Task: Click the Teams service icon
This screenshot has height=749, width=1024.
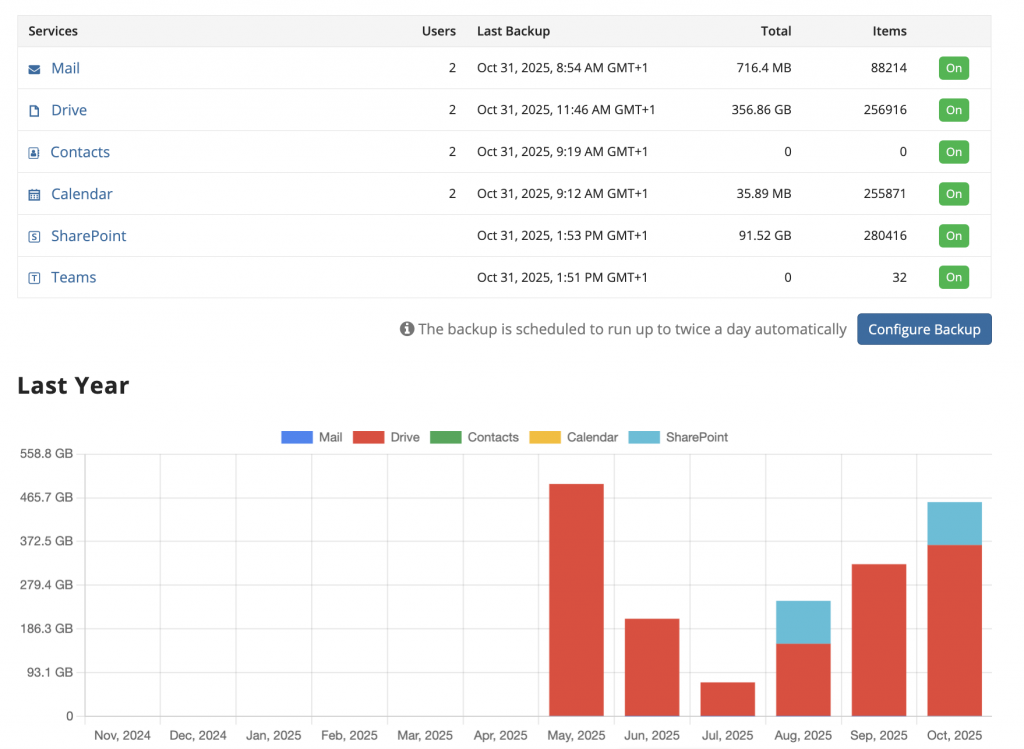Action: pos(34,278)
